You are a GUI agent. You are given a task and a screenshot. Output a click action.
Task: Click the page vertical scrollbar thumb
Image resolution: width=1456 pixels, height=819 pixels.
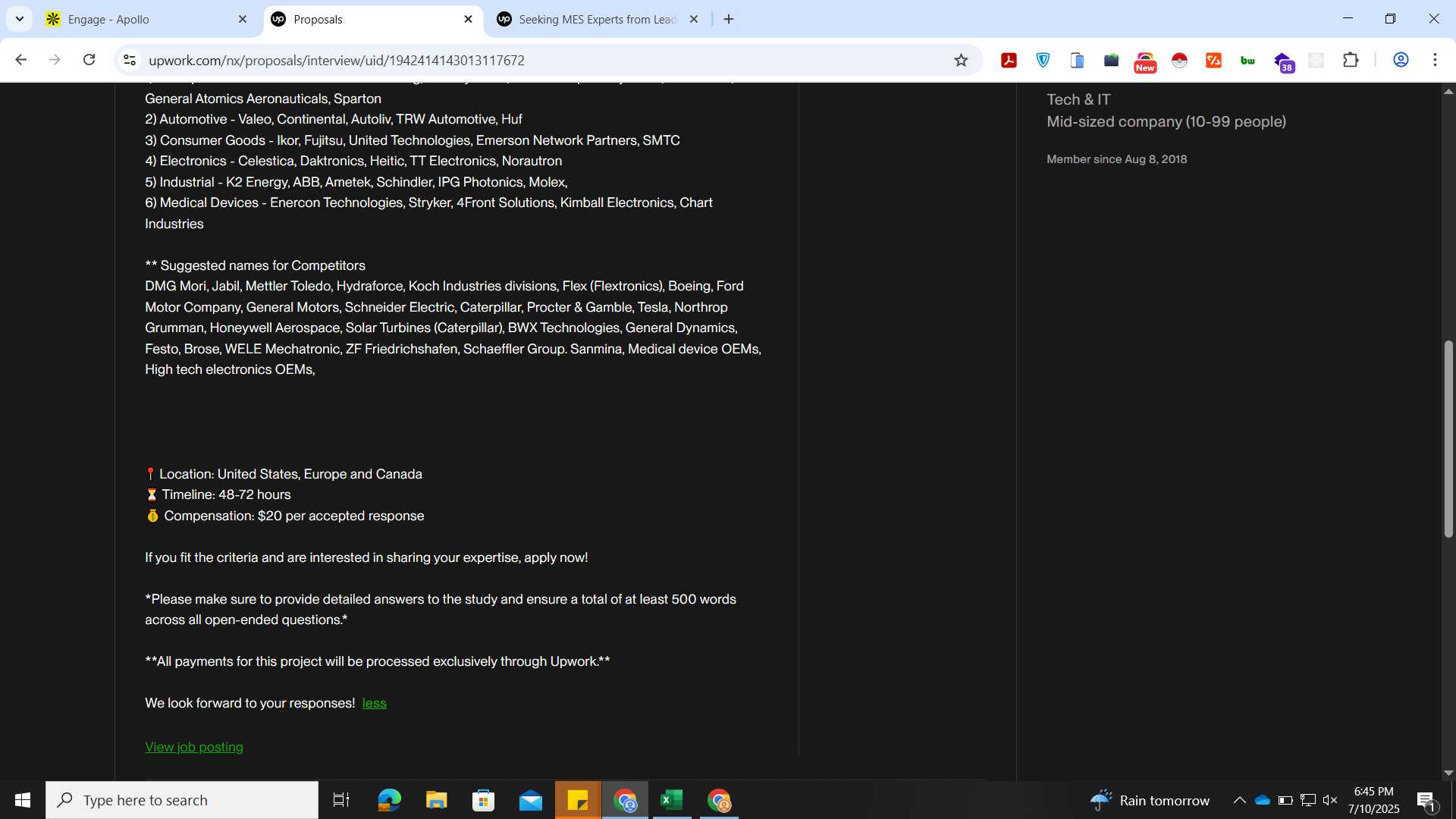point(1448,439)
